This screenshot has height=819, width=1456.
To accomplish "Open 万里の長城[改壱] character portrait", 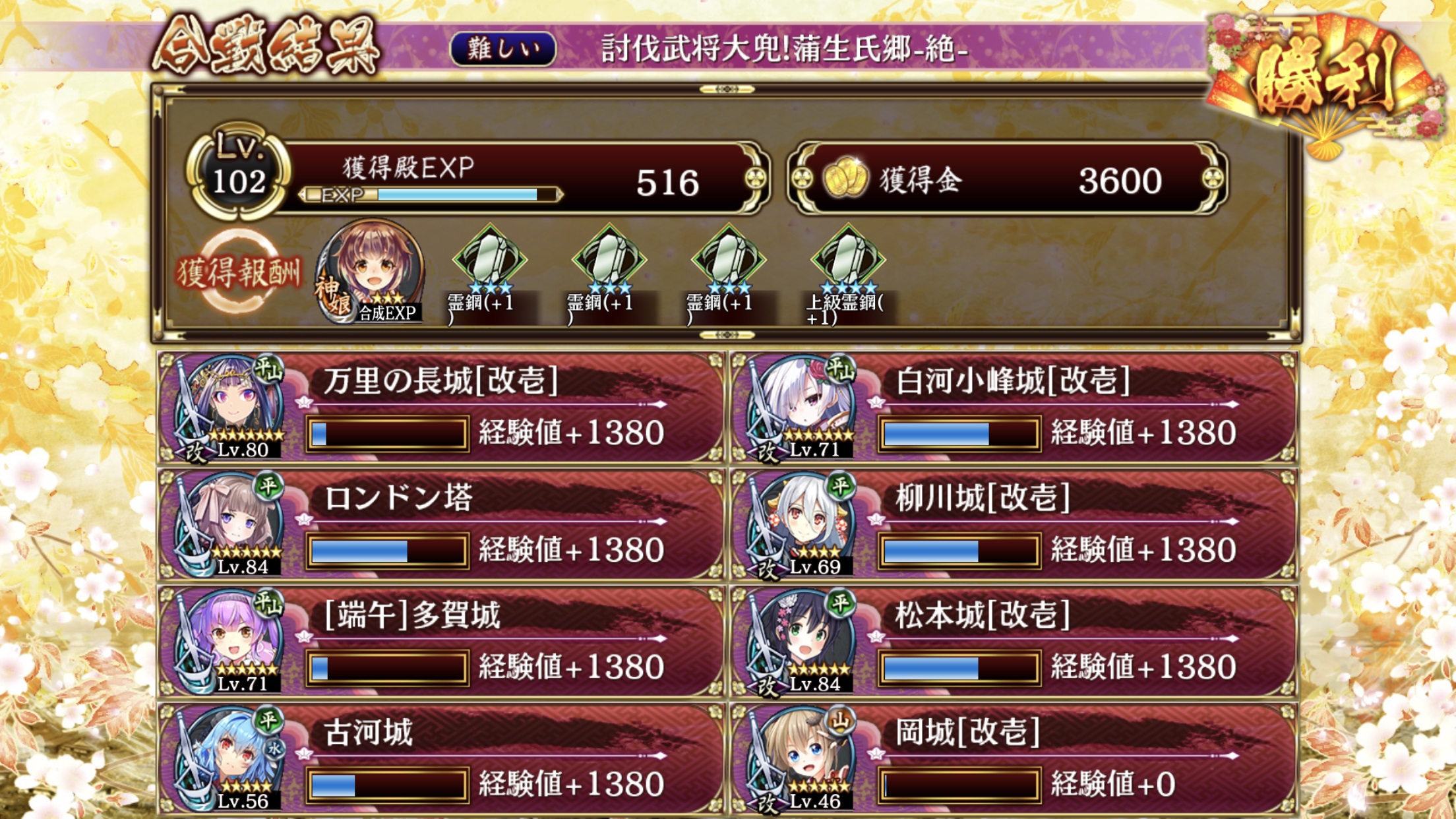I will click(x=232, y=408).
